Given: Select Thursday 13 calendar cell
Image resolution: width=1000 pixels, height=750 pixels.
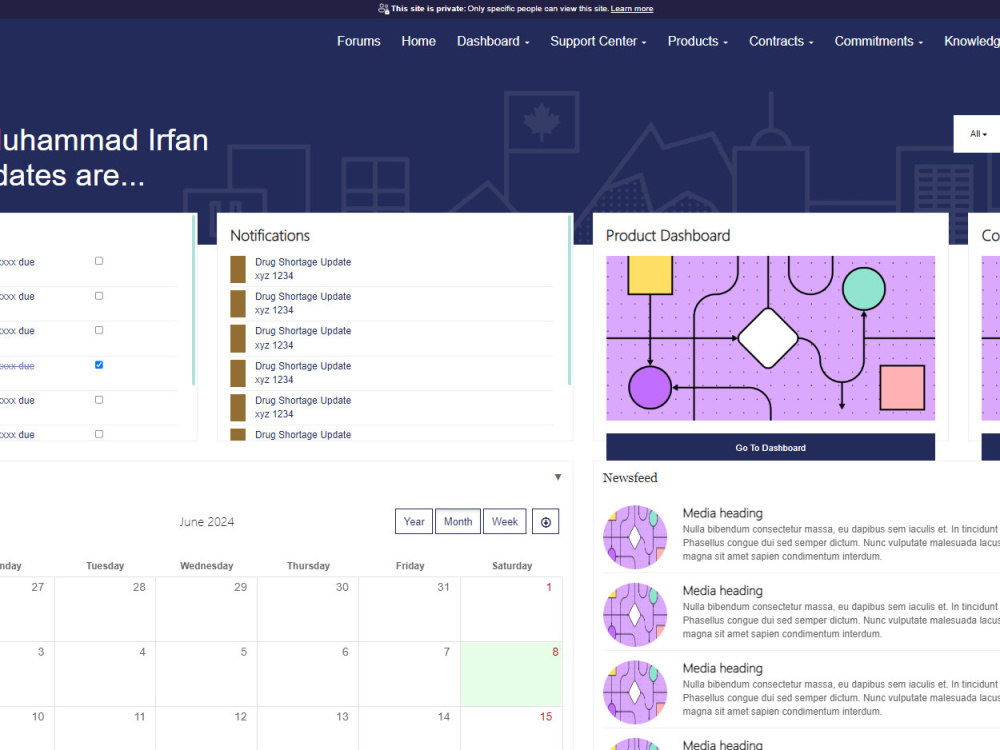Looking at the screenshot, I should [x=308, y=728].
